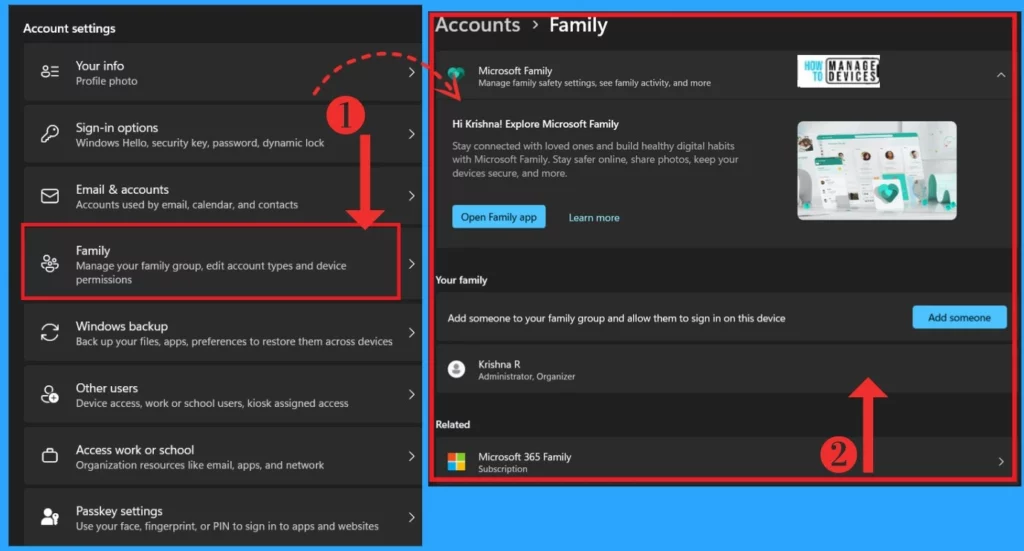
Task: Select the Family text in the settings list
Action: (93, 251)
